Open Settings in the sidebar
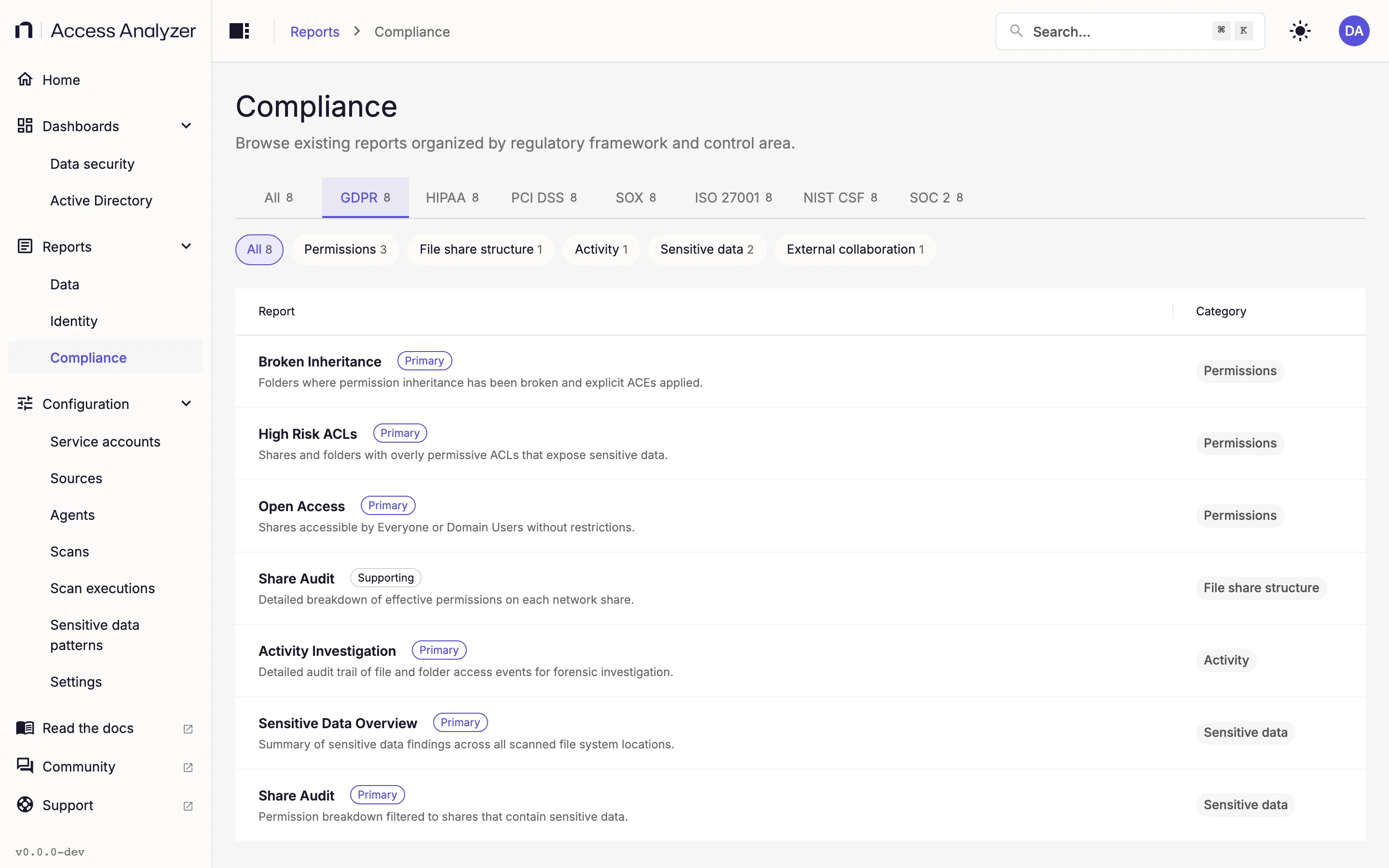Screen dimensions: 1389x868 106,681
